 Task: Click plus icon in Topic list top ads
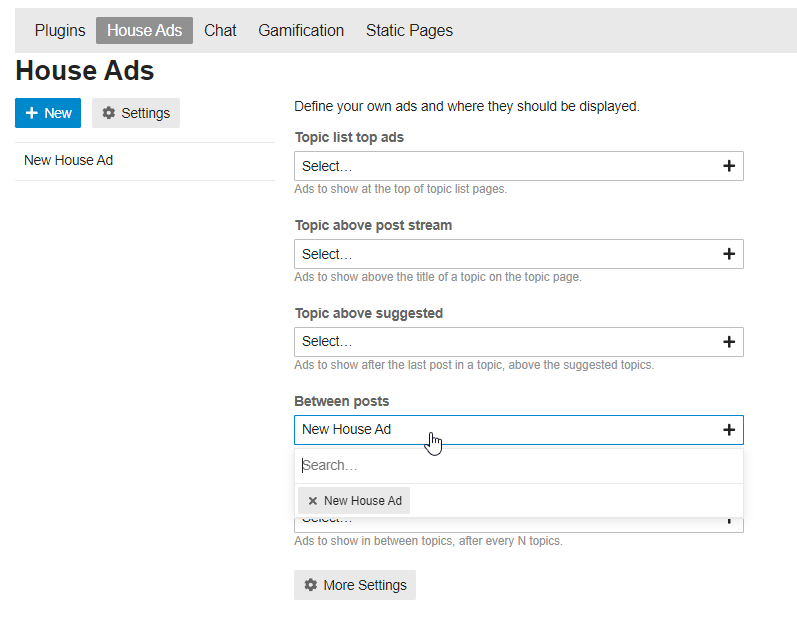tap(729, 166)
